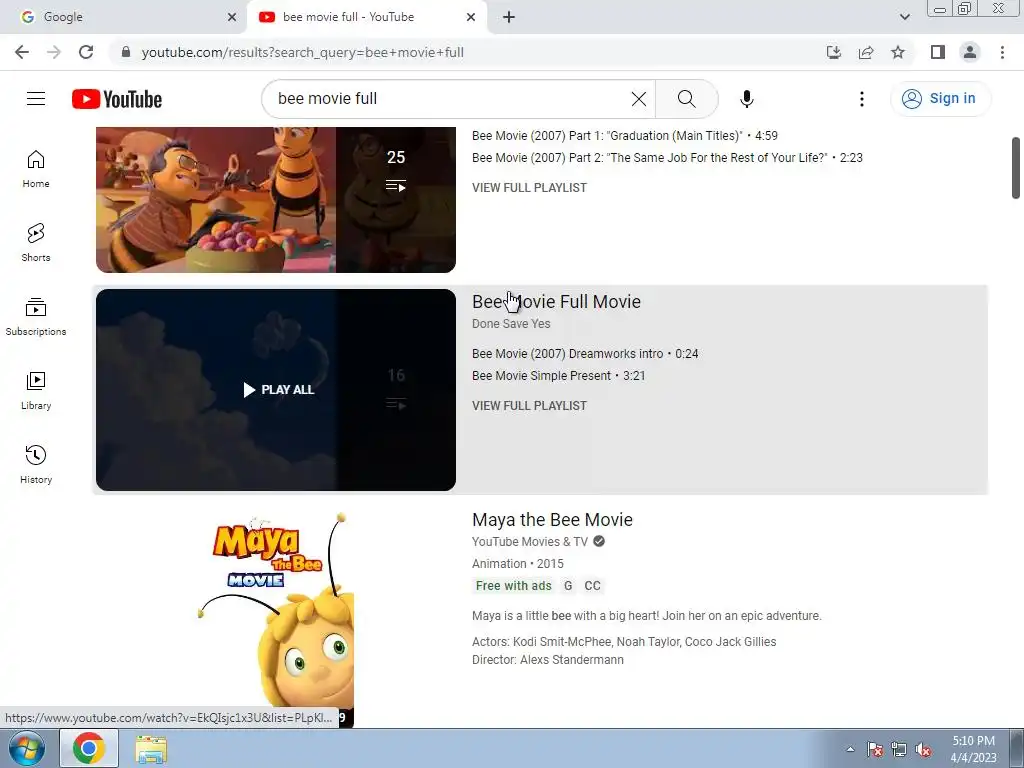Click the network tray icon

tap(899, 749)
